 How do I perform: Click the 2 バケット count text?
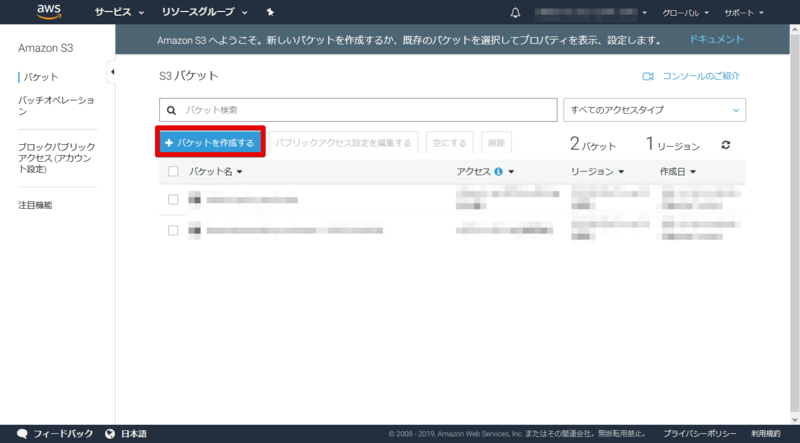[592, 144]
